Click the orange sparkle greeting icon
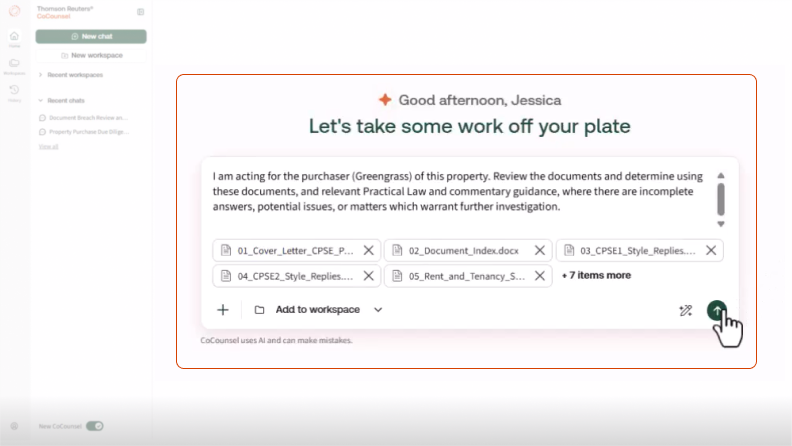 [x=385, y=100]
